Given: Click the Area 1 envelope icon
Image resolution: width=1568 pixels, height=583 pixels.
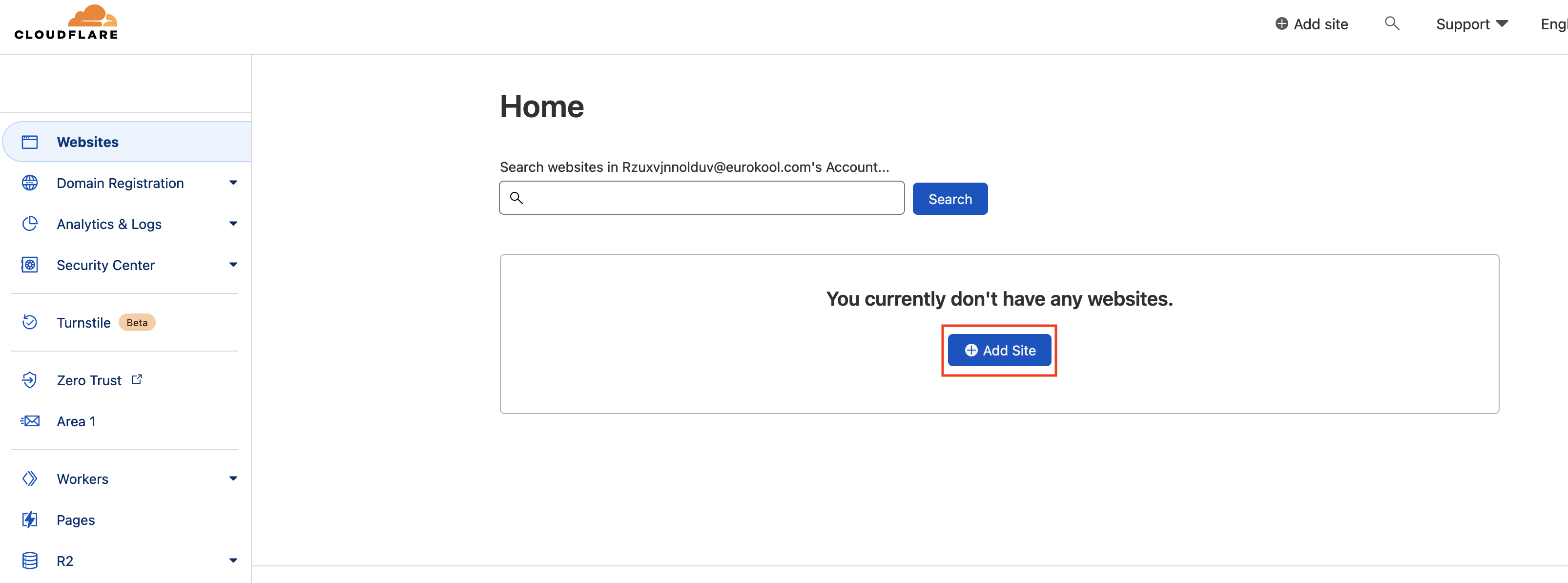Looking at the screenshot, I should 30,421.
